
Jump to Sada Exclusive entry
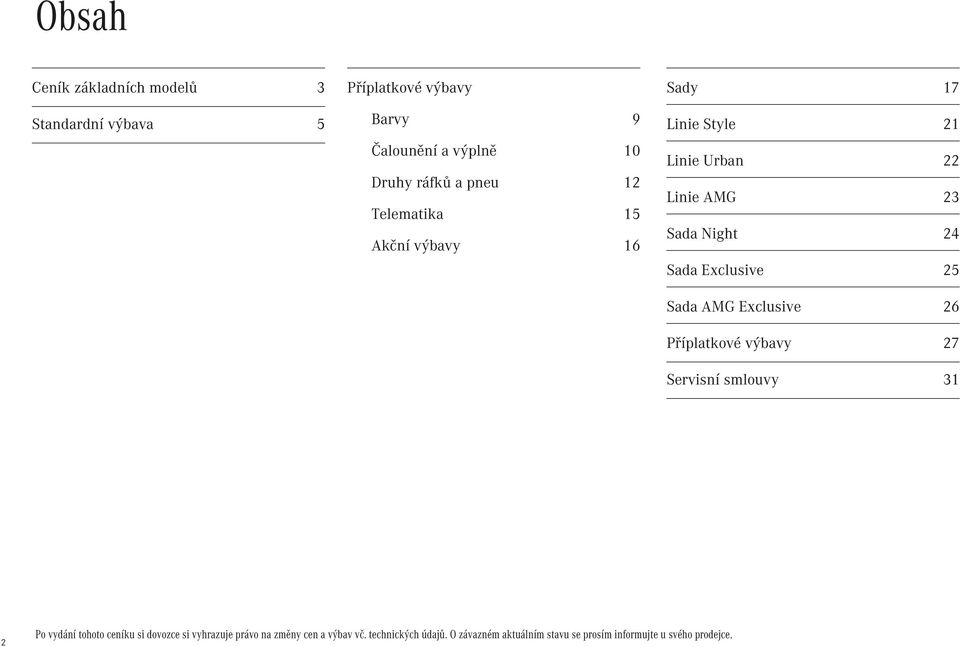(x=812, y=270)
